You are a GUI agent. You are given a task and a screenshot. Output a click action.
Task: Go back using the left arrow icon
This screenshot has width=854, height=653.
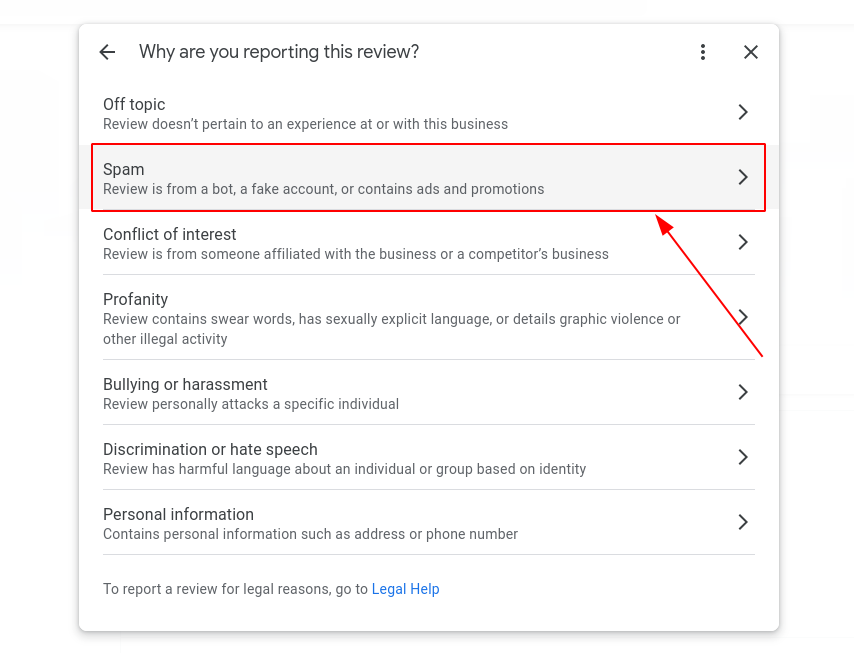(x=107, y=52)
